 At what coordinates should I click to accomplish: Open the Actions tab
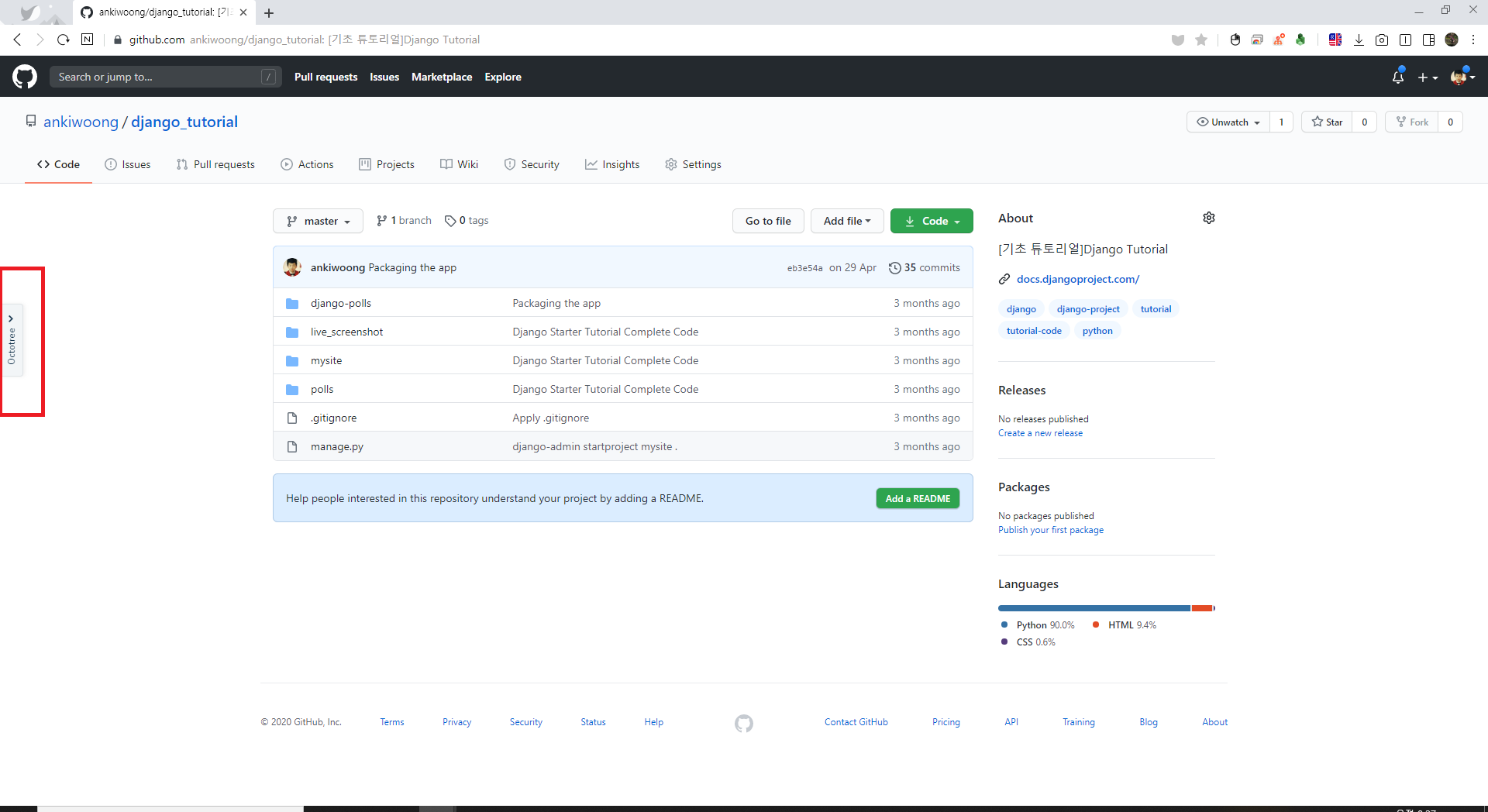click(307, 164)
